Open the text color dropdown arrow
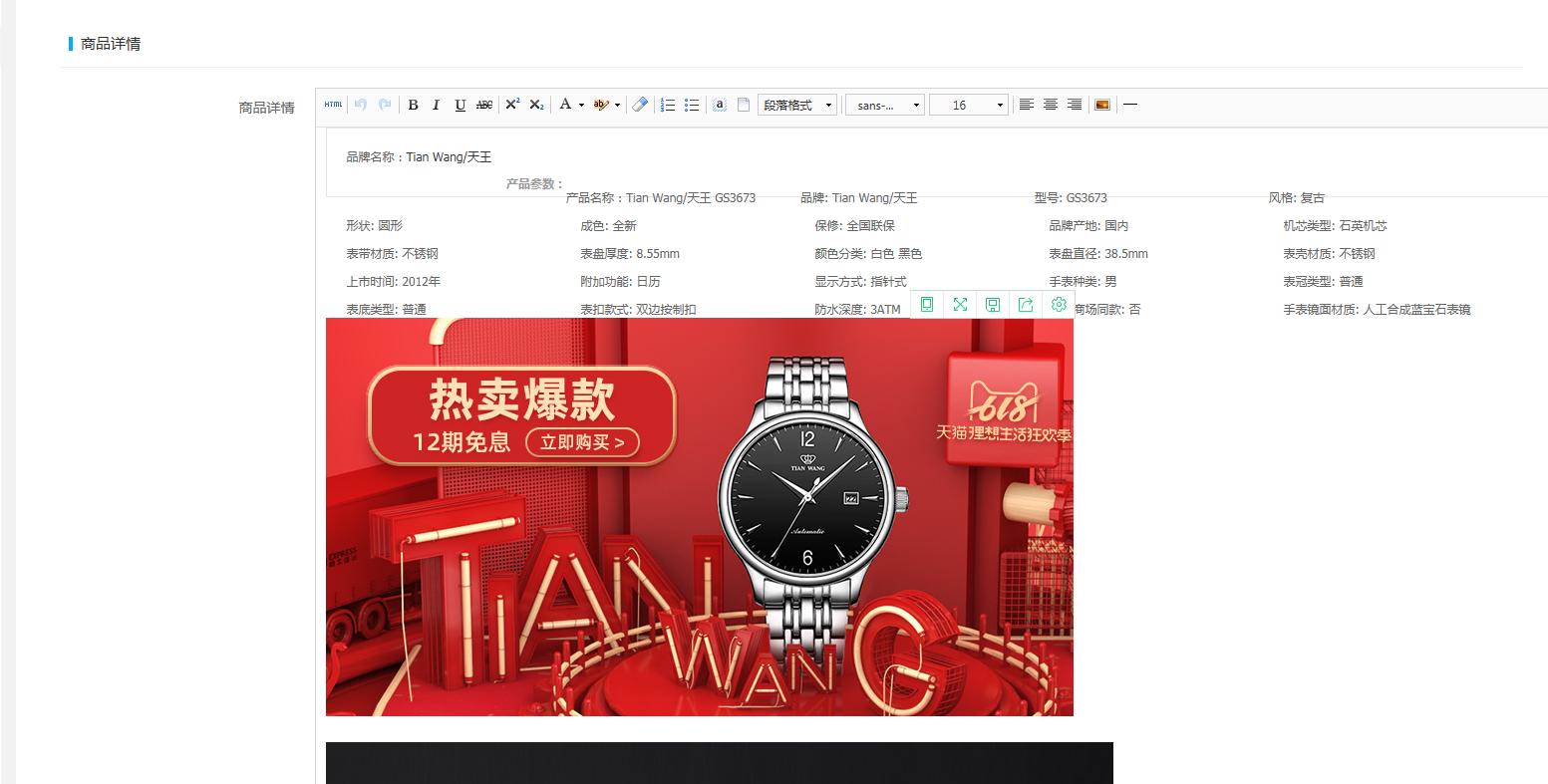Viewport: 1548px width, 784px height. (x=581, y=105)
